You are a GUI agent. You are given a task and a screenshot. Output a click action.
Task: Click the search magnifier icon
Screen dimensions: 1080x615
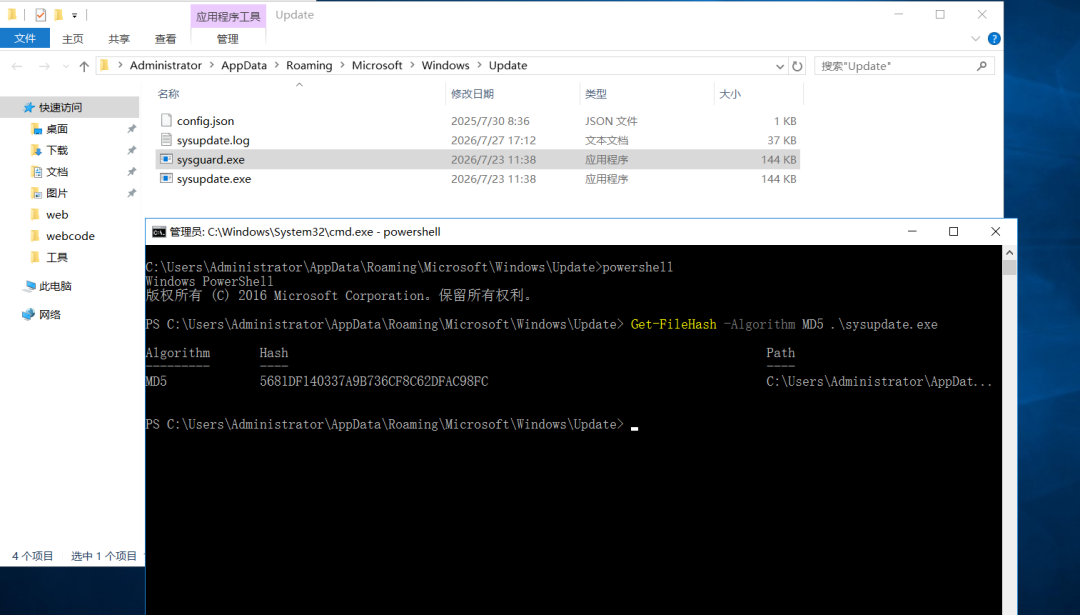click(x=982, y=66)
